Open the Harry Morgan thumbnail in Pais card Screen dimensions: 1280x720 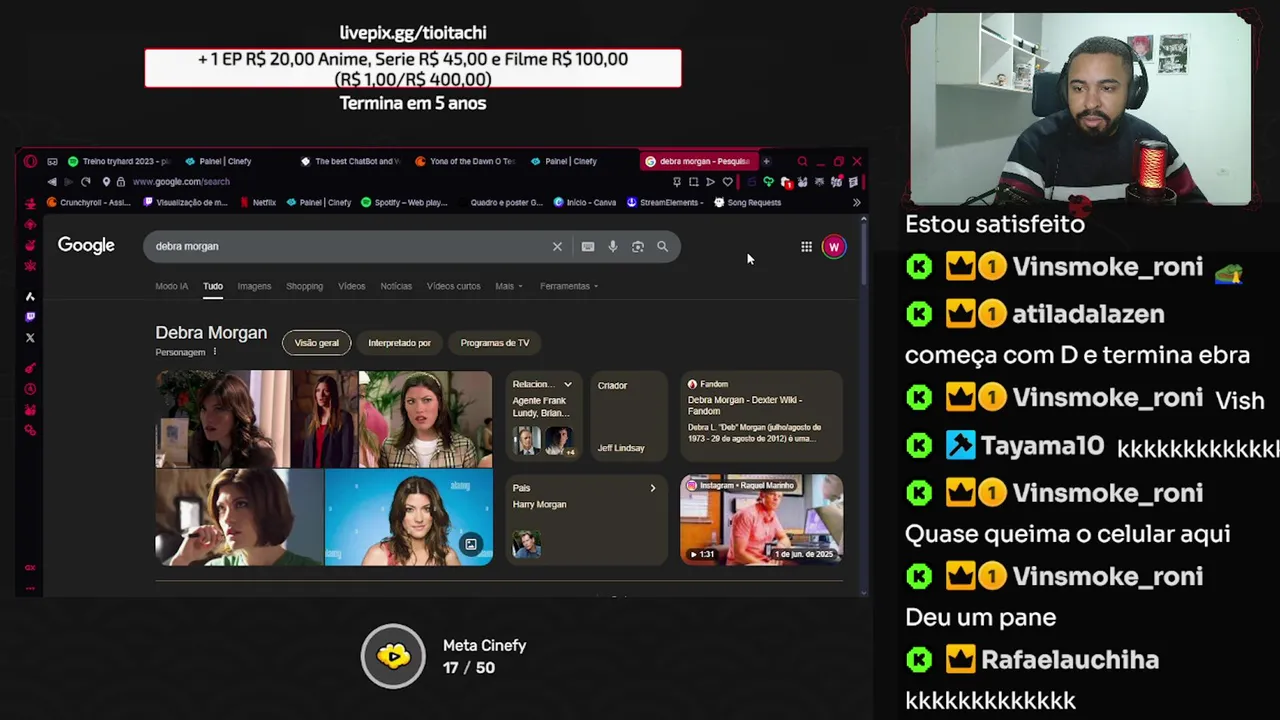point(527,544)
